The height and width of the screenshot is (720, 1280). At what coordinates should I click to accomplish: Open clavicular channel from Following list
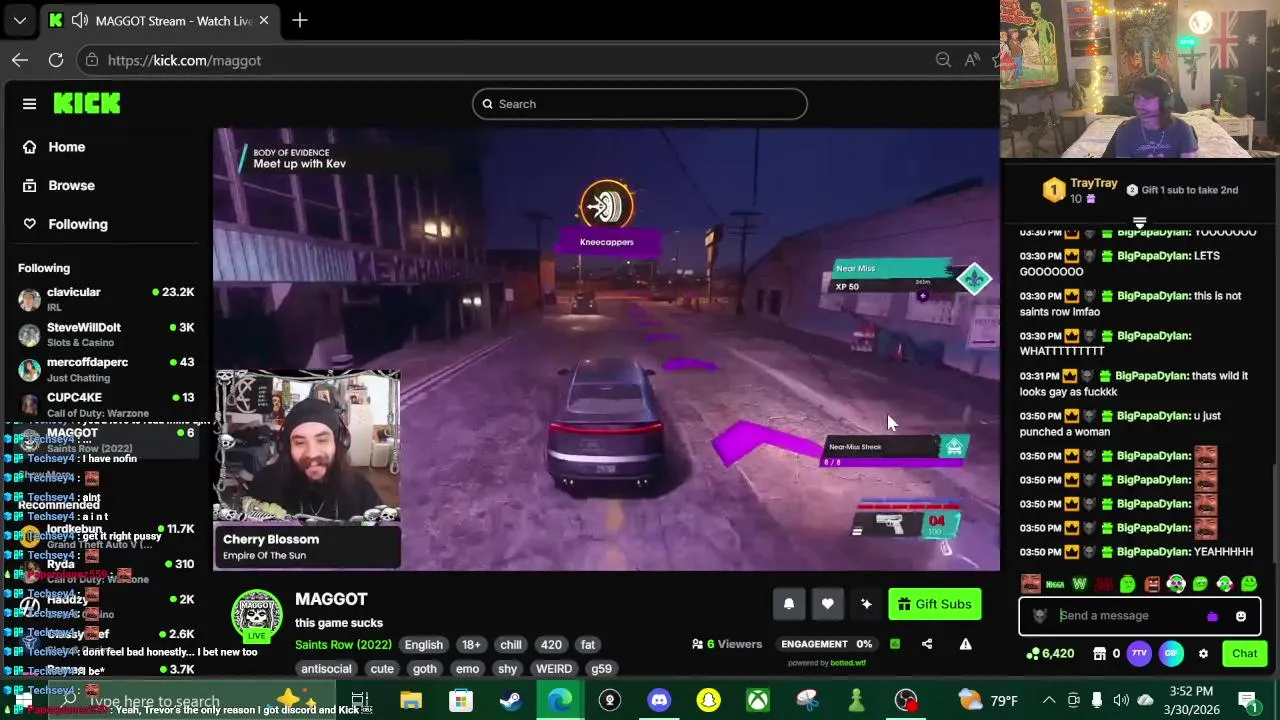(x=107, y=298)
